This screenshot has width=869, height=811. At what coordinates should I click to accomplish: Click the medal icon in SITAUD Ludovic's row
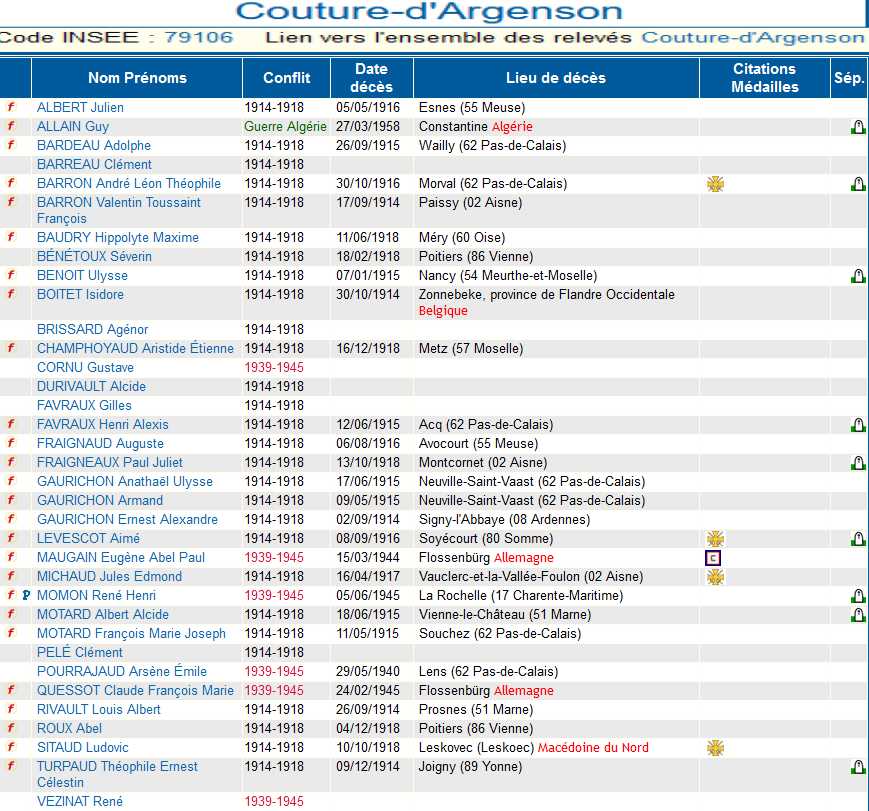point(715,748)
